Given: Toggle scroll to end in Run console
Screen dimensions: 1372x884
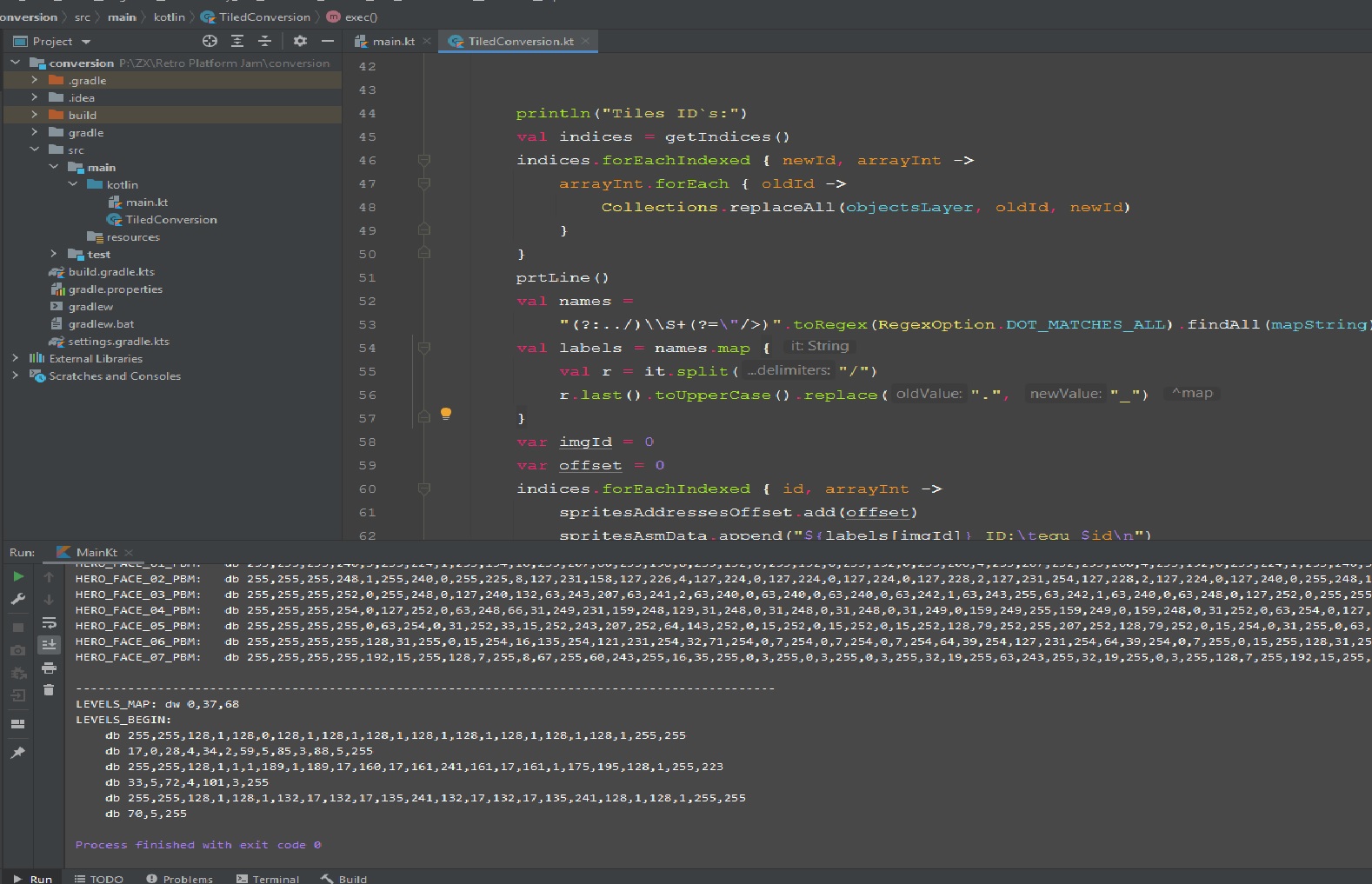Looking at the screenshot, I should point(49,645).
